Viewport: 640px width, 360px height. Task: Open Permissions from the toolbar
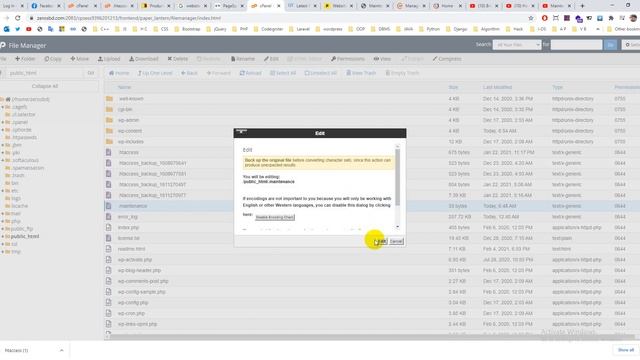(x=348, y=59)
